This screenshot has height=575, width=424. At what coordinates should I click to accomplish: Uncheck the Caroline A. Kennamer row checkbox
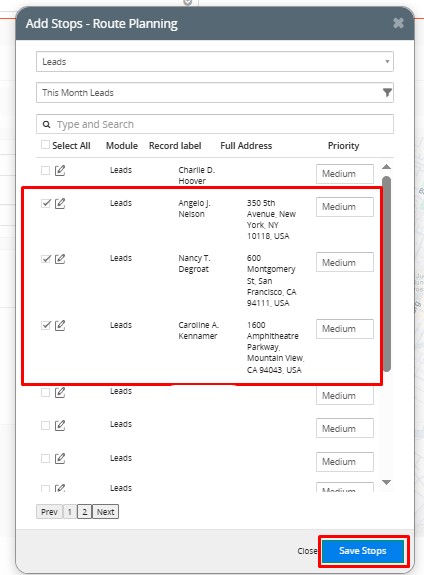click(x=45, y=325)
